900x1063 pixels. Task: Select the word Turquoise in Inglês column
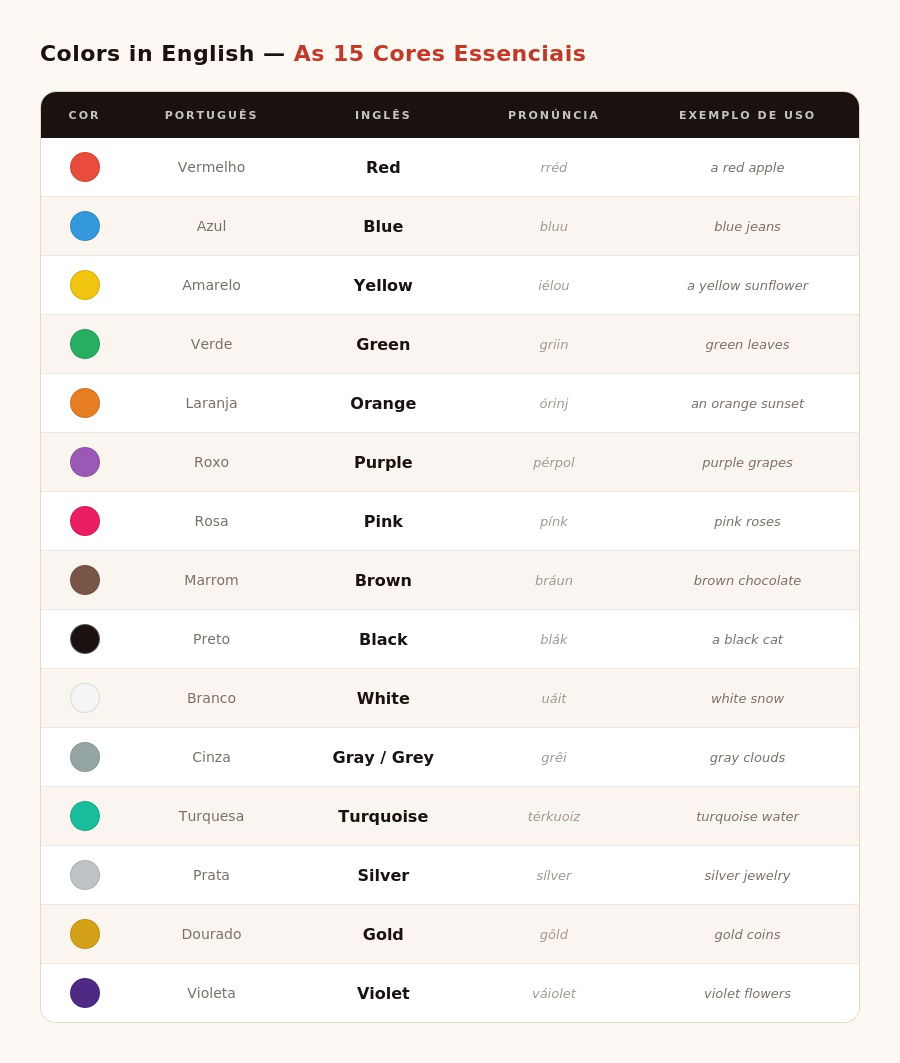tap(383, 816)
